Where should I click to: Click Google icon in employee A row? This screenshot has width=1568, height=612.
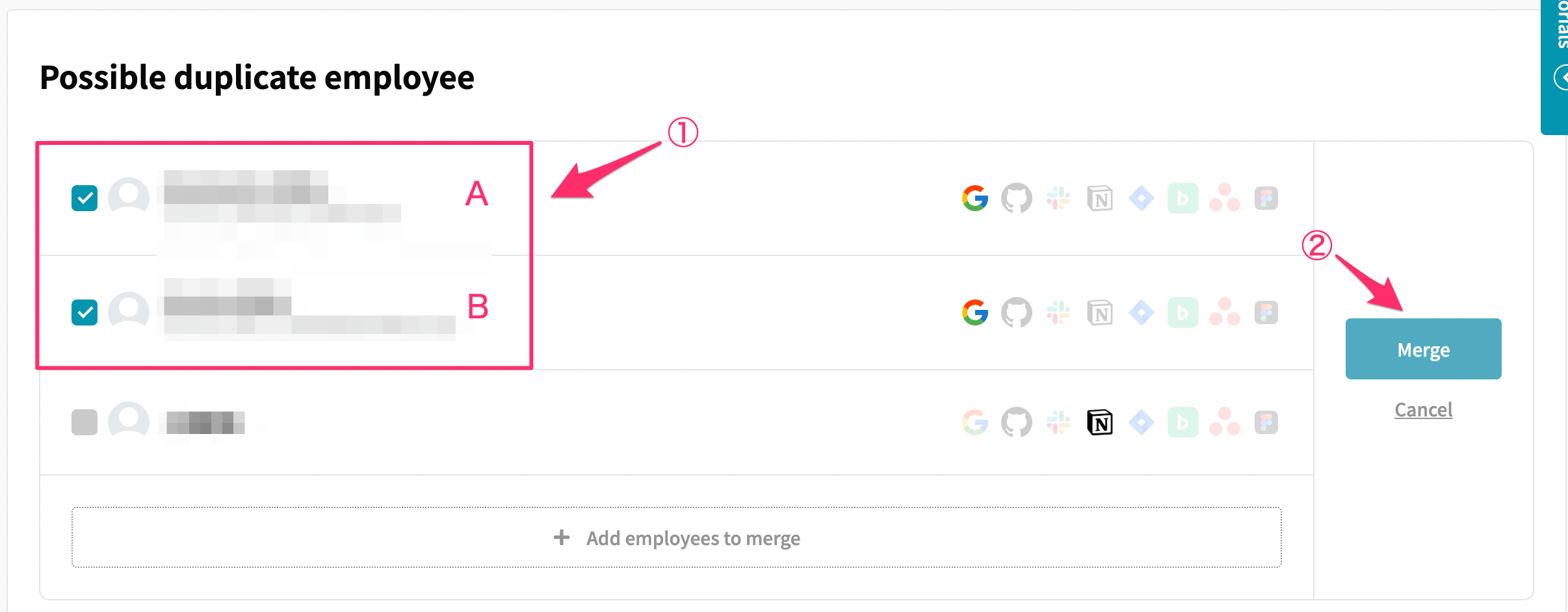click(x=975, y=198)
